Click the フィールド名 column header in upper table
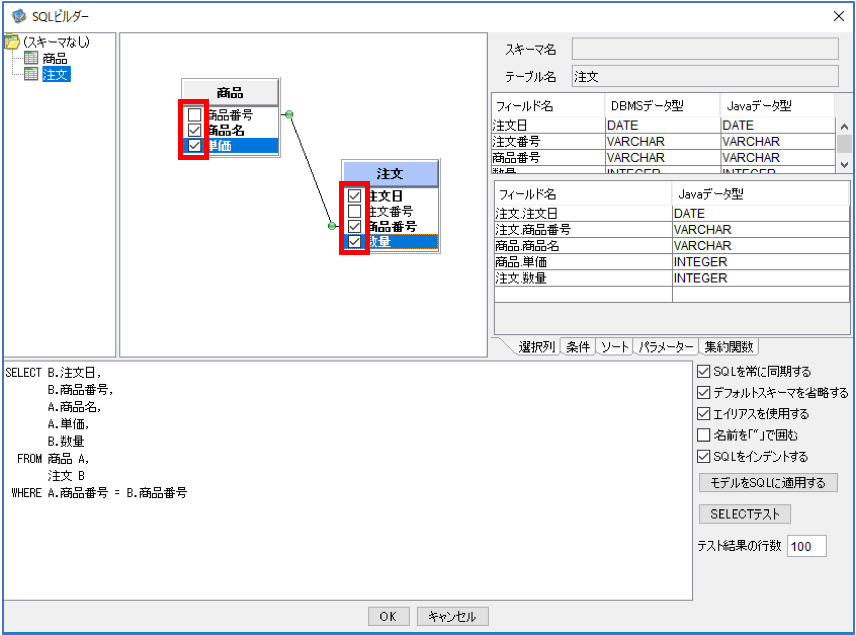The width and height of the screenshot is (856, 635). pyautogui.click(x=548, y=105)
